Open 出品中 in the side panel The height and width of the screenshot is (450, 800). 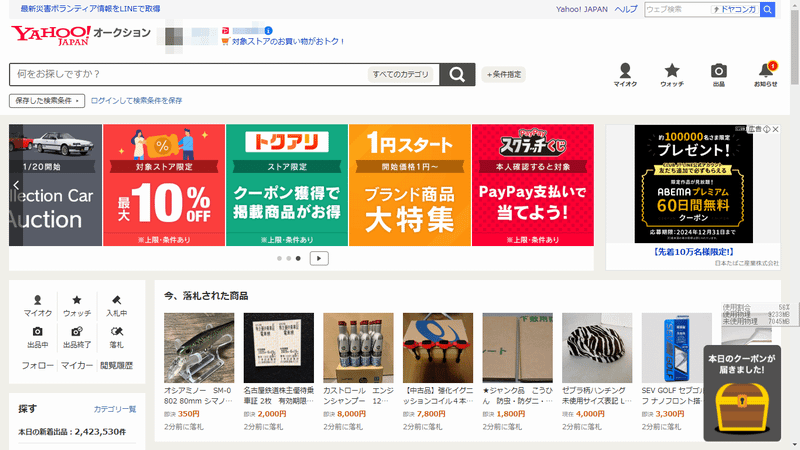point(38,338)
